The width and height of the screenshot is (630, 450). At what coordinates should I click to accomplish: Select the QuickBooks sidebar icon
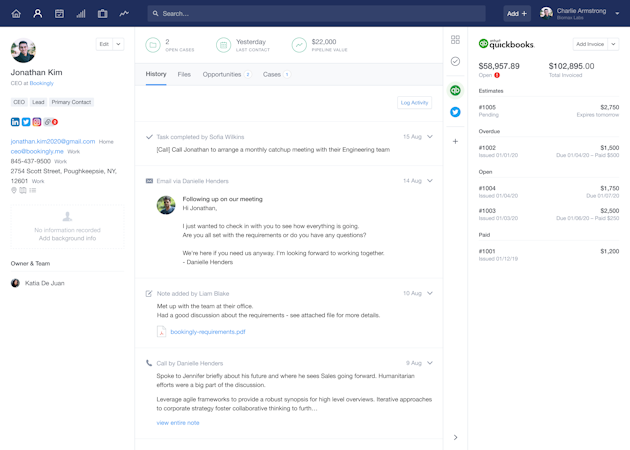click(x=455, y=90)
